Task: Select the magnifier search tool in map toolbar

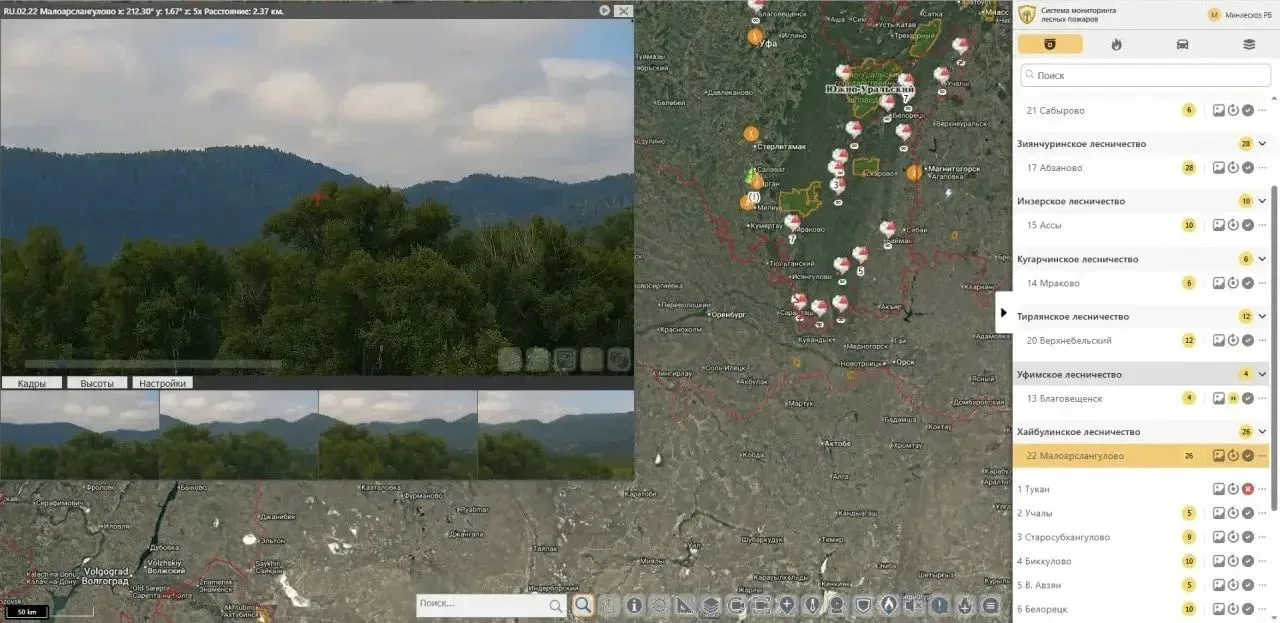Action: [583, 605]
